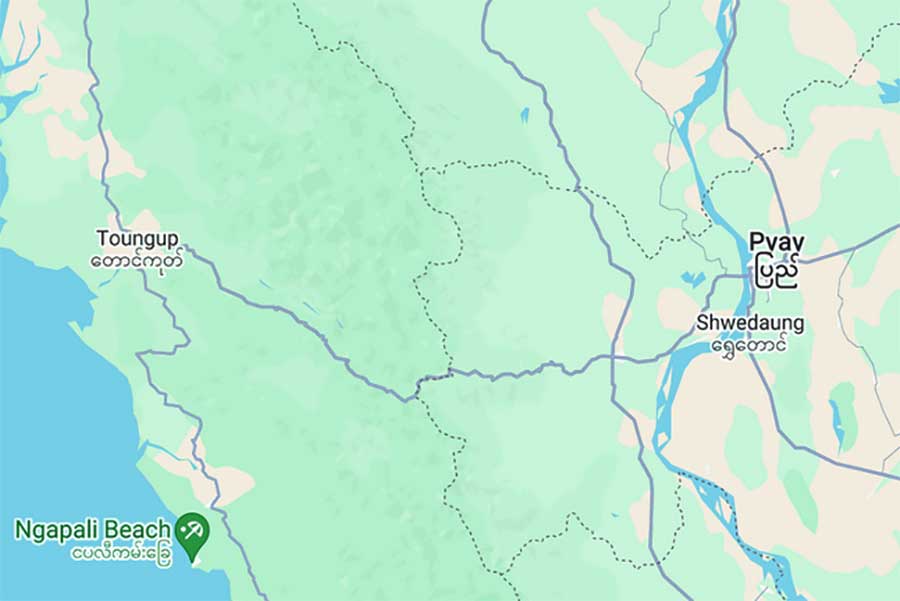
Task: Click the highway leaving Pyay eastward
Action: click(849, 247)
